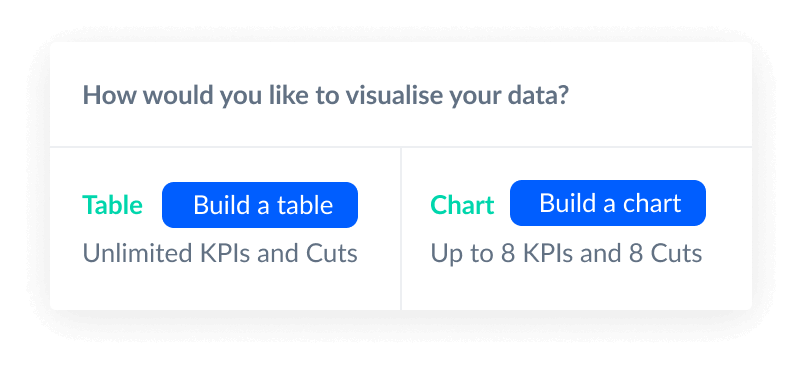Click the Build a table button

coord(260,205)
